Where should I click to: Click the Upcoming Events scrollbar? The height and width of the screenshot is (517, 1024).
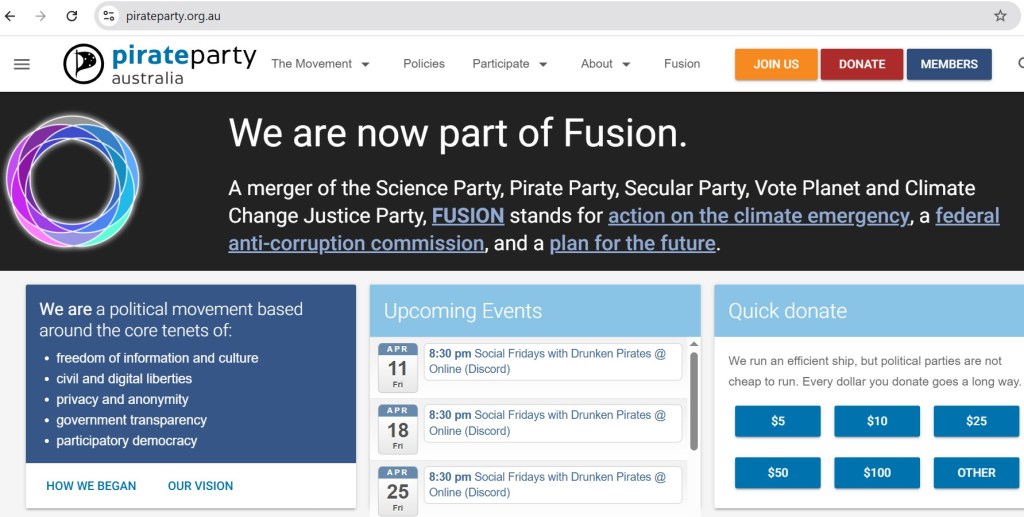[x=694, y=395]
